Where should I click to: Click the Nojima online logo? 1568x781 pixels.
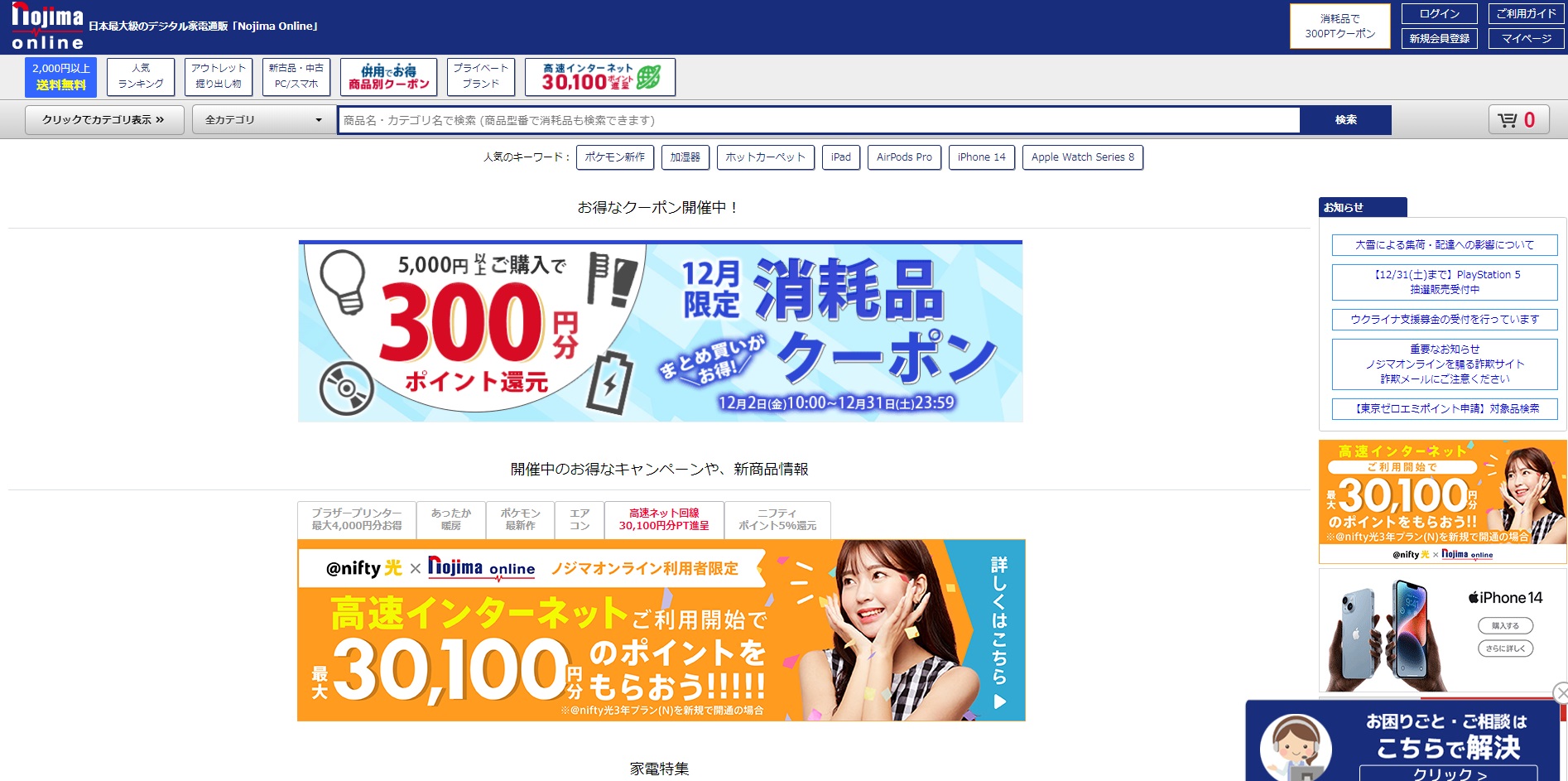(47, 26)
